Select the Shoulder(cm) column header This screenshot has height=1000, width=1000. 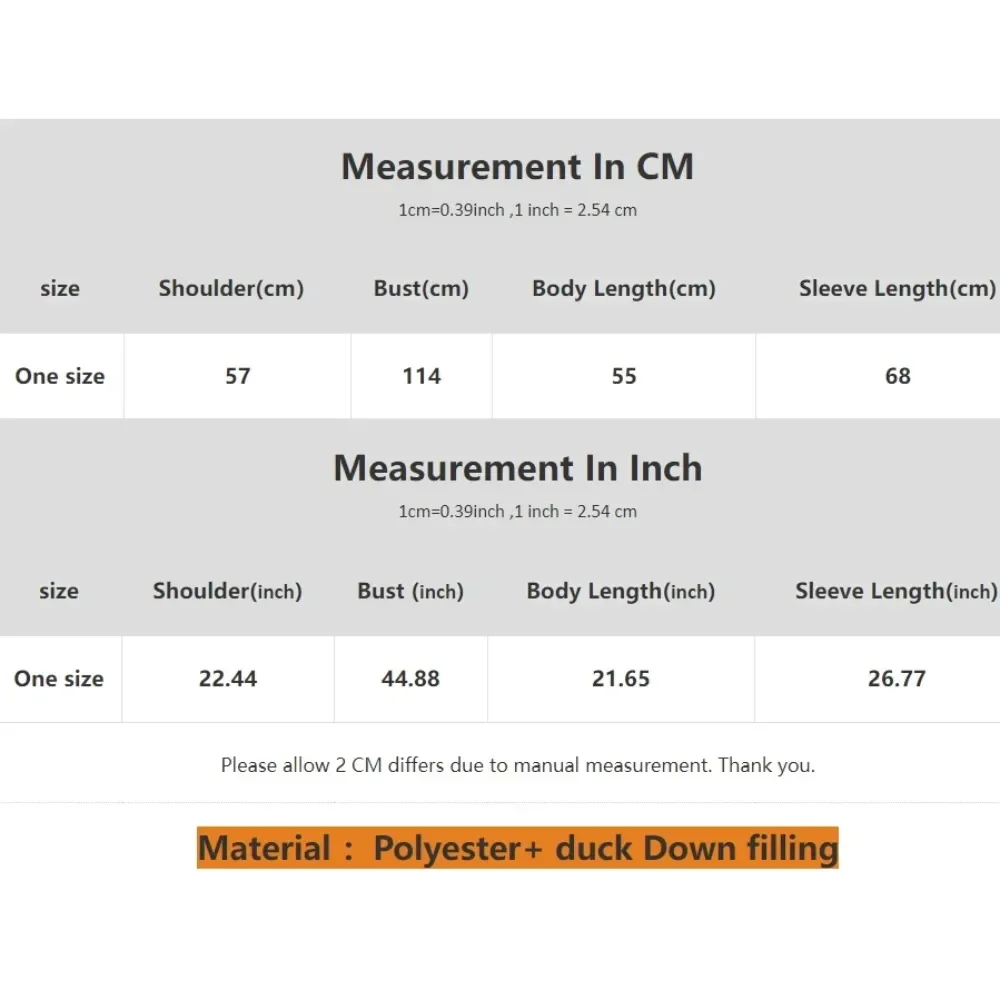click(x=231, y=289)
